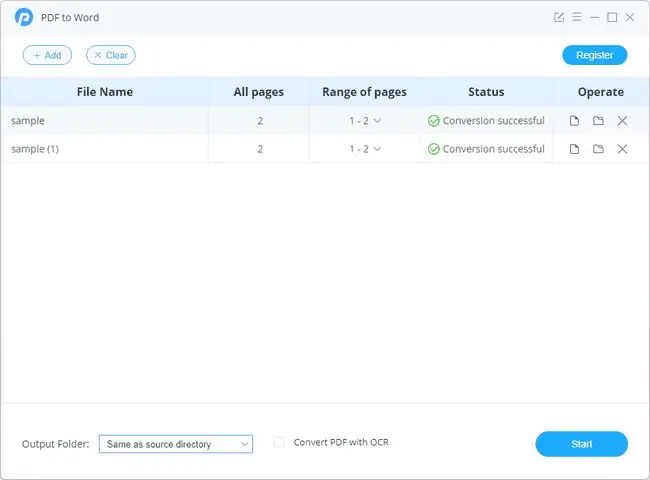Start the conversion

click(x=582, y=444)
